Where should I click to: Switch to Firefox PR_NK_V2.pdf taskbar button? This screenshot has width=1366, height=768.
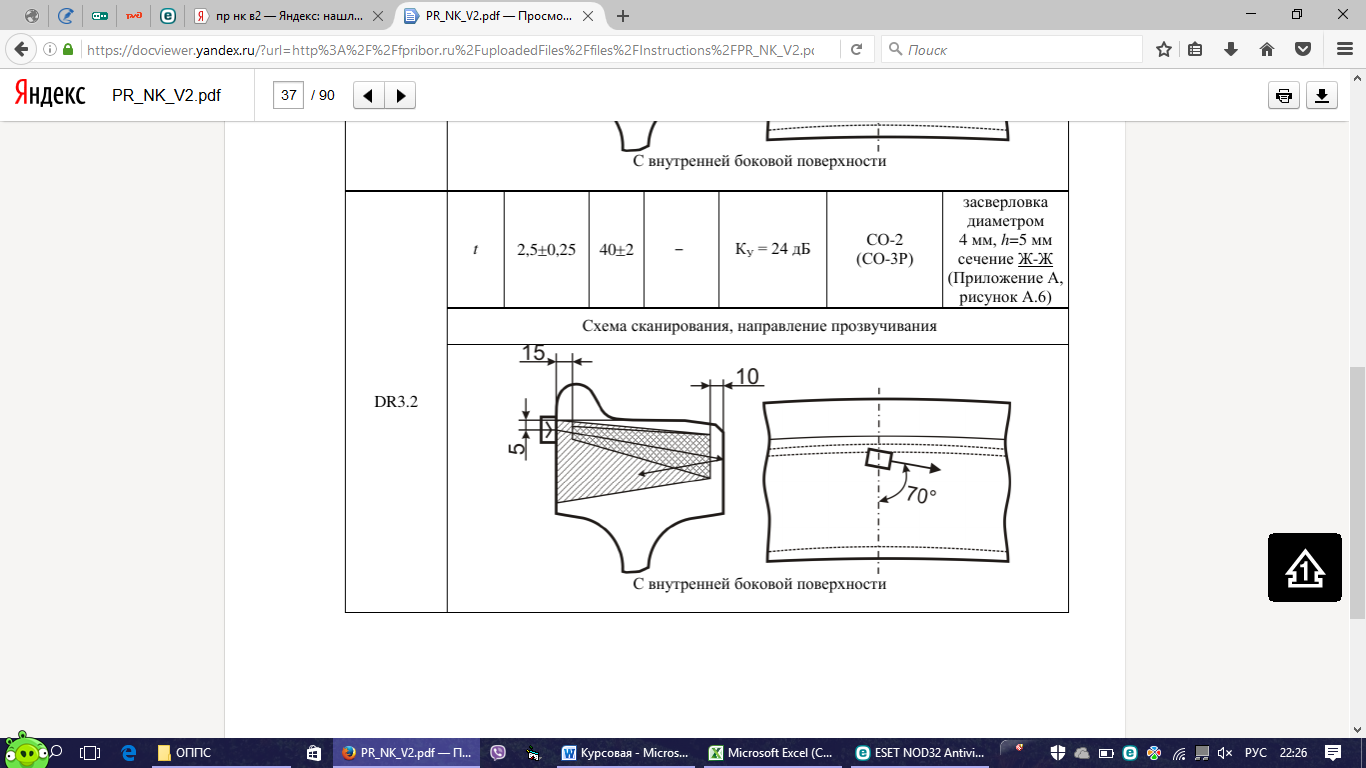tap(406, 752)
